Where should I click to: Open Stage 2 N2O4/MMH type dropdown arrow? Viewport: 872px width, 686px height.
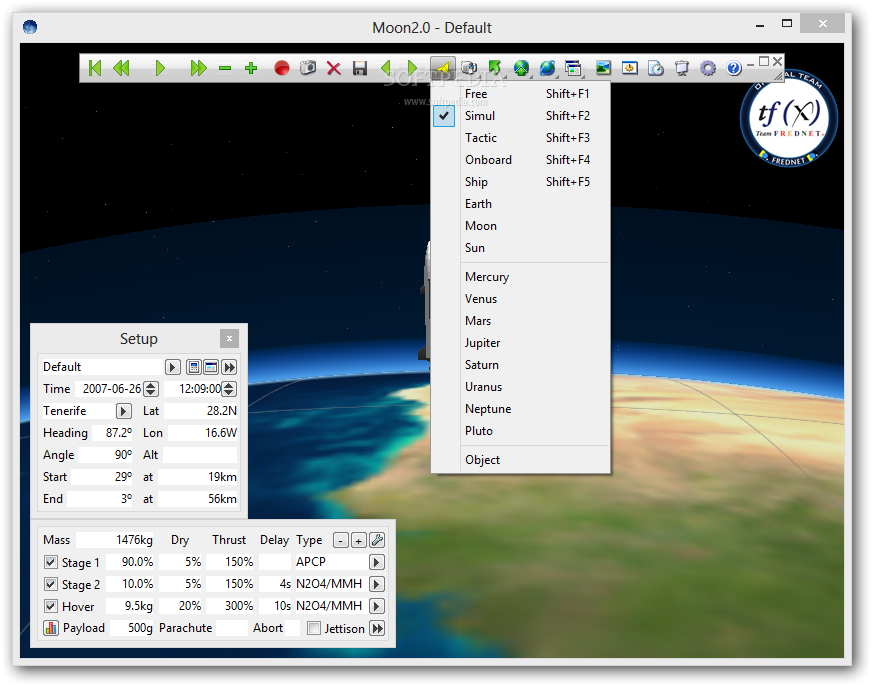[x=376, y=584]
